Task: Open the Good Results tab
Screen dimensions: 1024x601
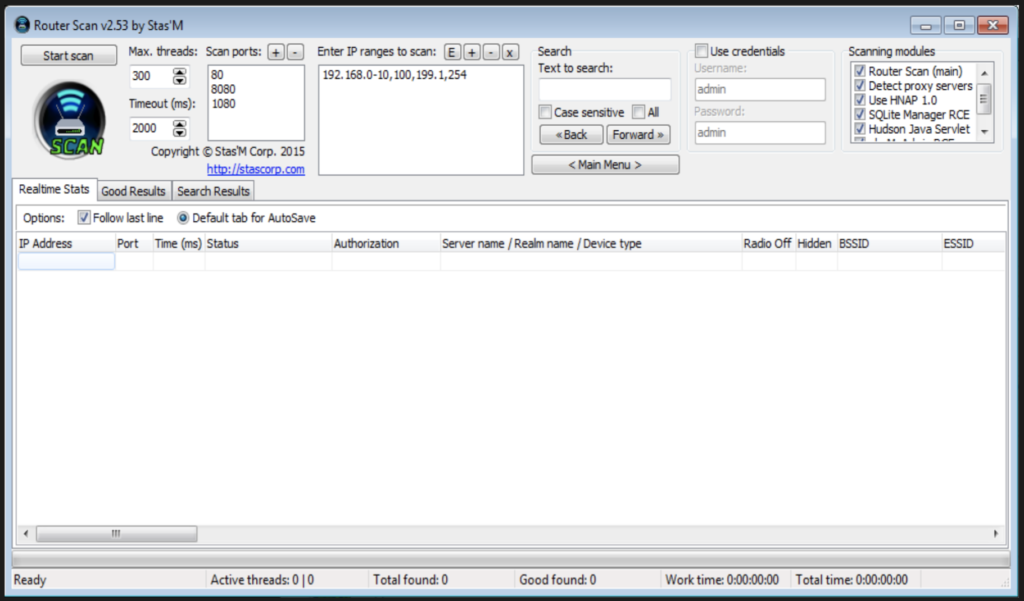Action: click(x=134, y=191)
